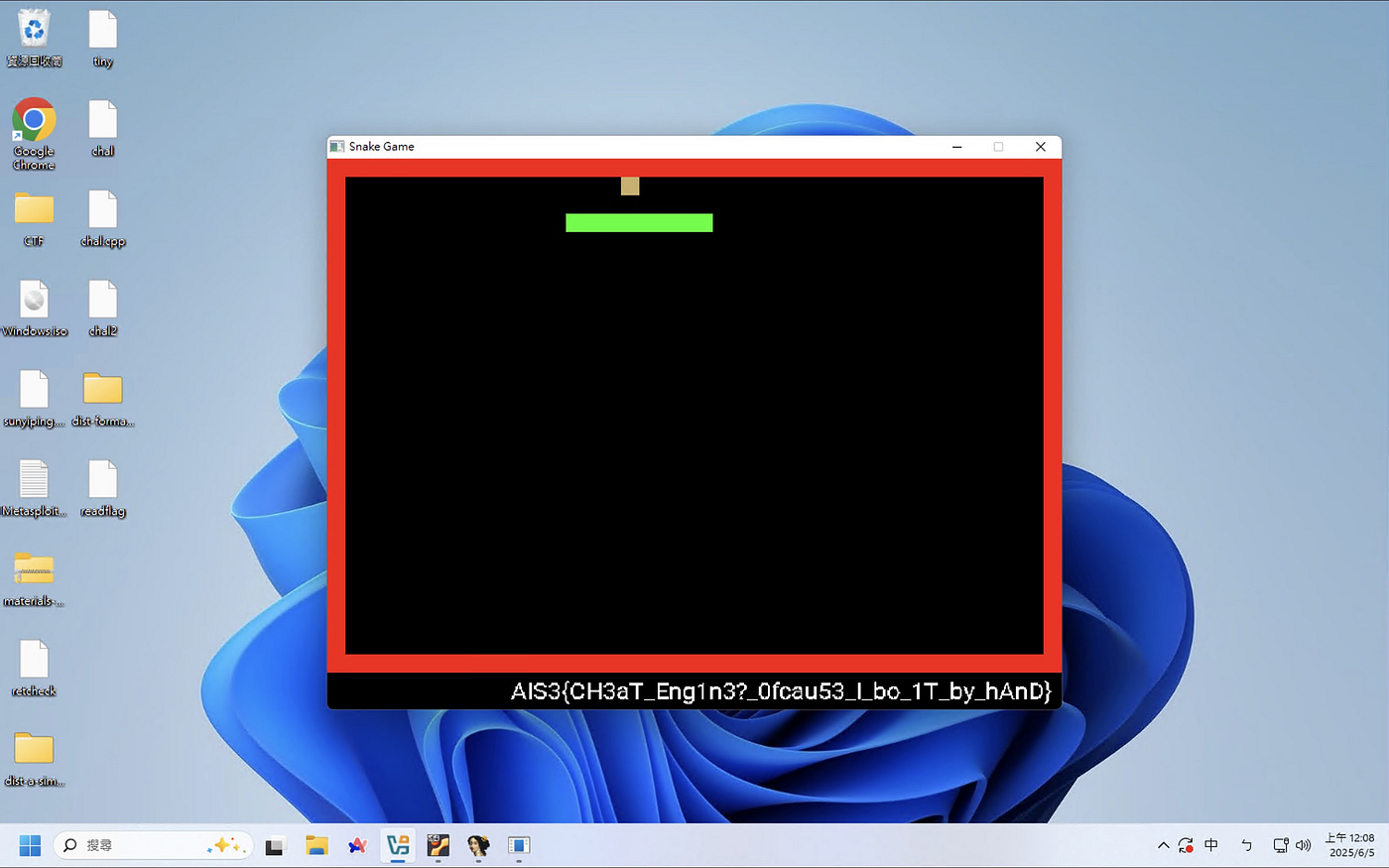Screen dimensions: 1389x868
Task: Click the Snake Game window title bar
Action: point(635,147)
